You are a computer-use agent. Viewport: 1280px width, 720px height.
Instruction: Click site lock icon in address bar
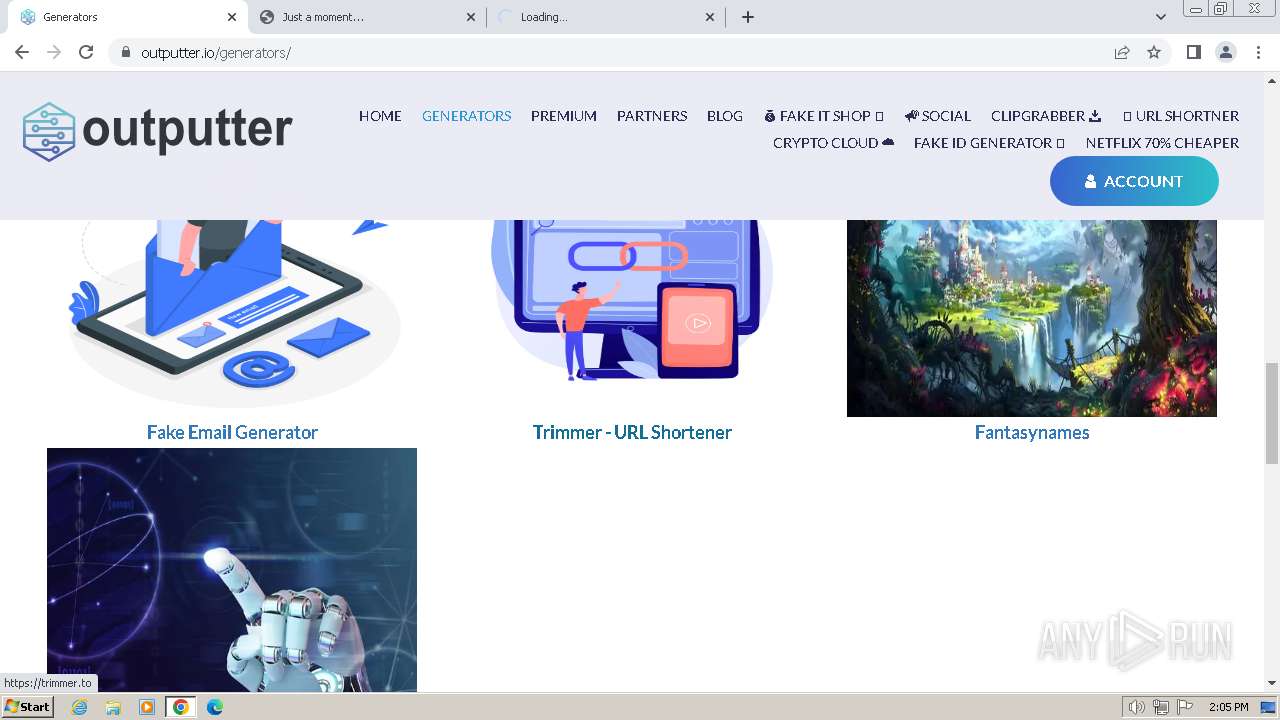(x=125, y=52)
